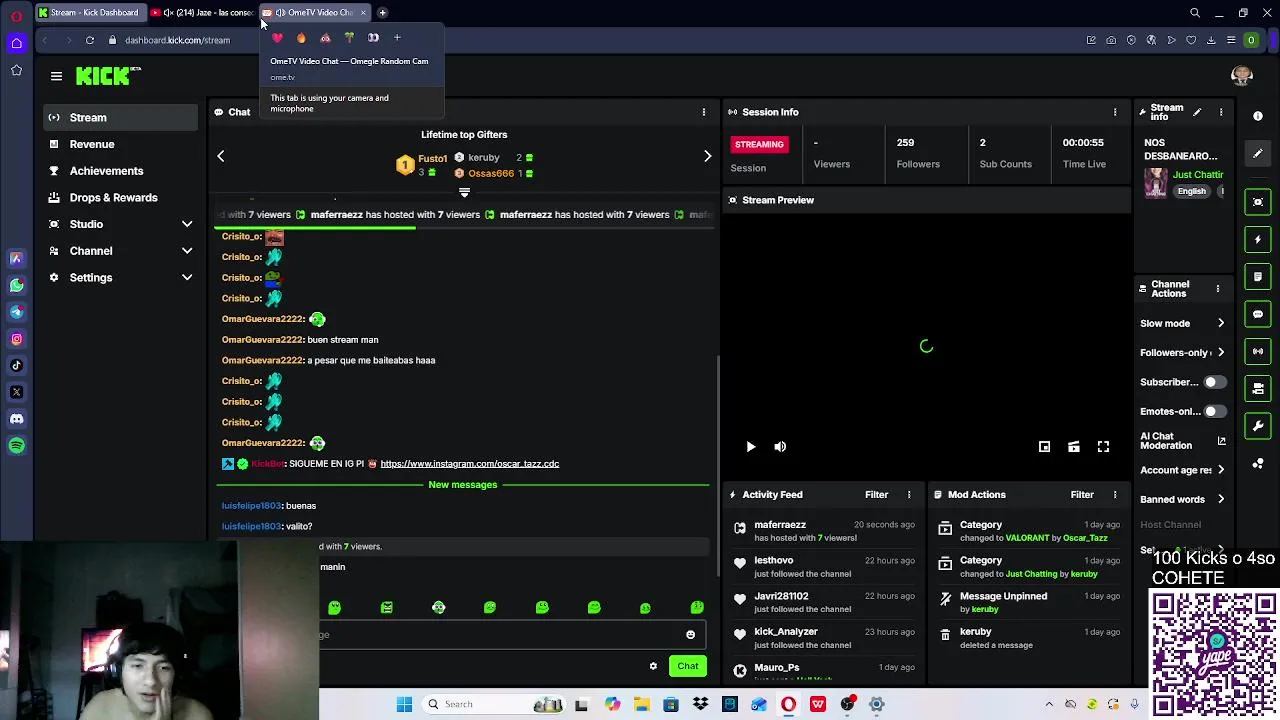
Task: Open Stream info options menu
Action: (x=1221, y=112)
